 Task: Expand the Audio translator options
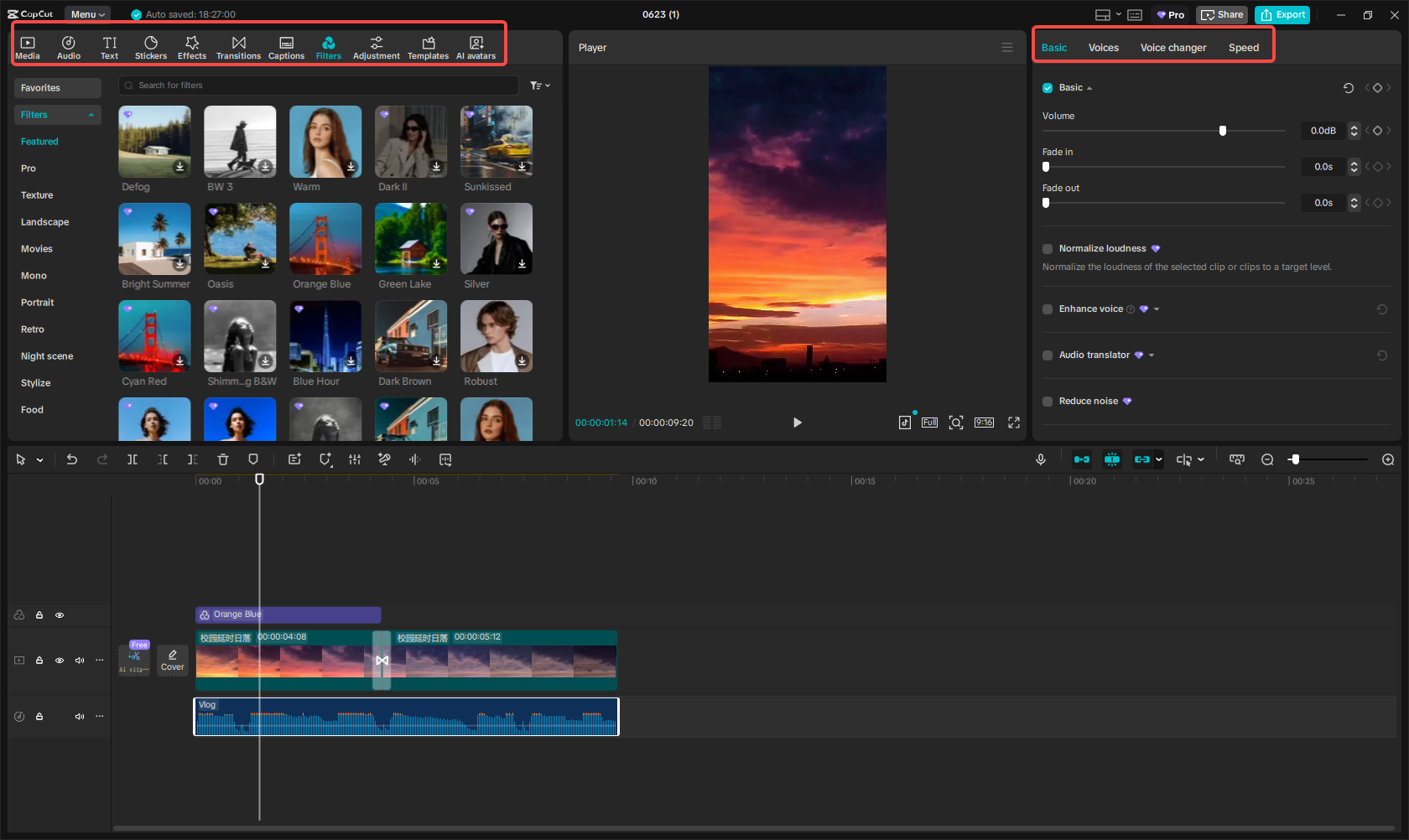click(x=1153, y=355)
